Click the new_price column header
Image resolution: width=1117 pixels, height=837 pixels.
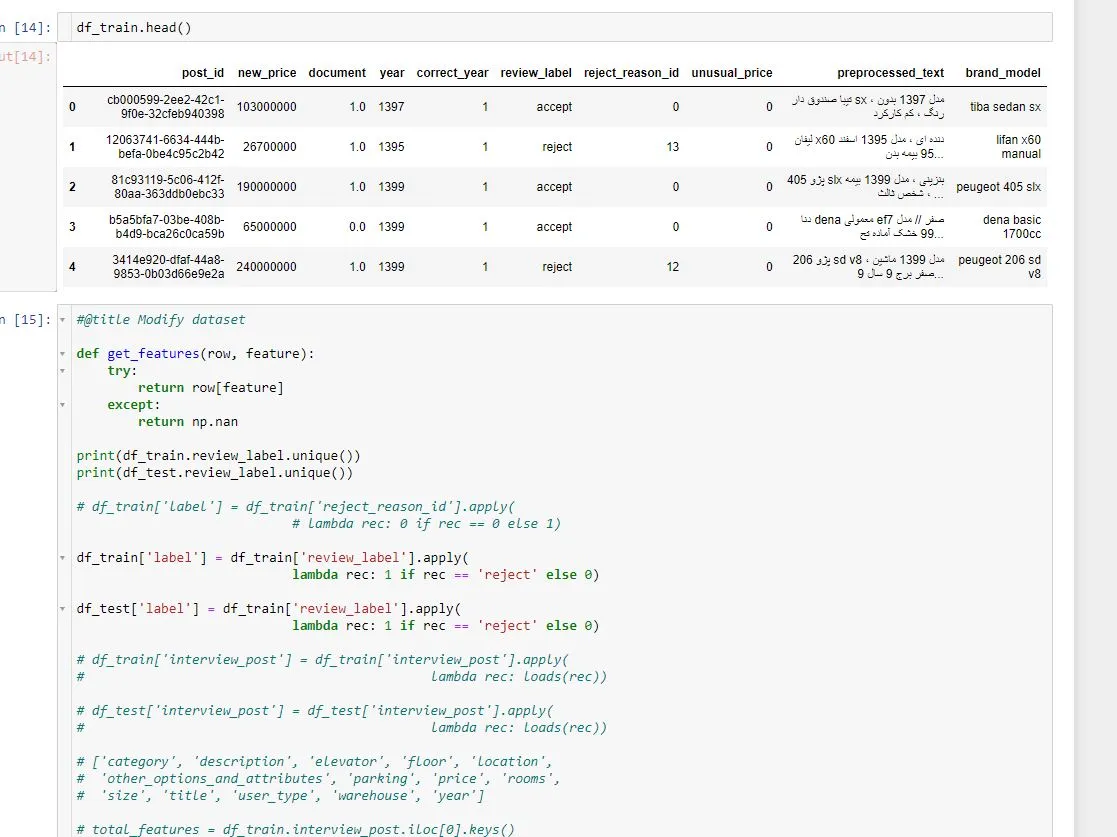[267, 73]
